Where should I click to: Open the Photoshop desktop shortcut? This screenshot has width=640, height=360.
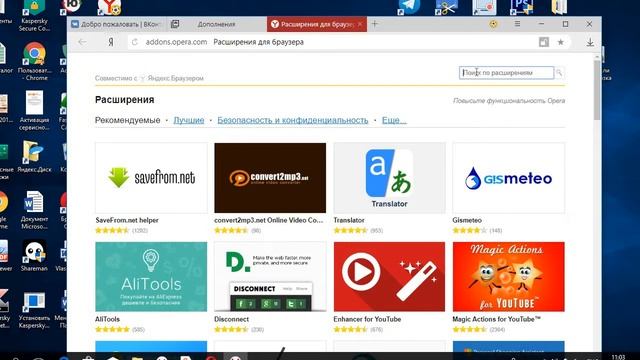[522, 7]
